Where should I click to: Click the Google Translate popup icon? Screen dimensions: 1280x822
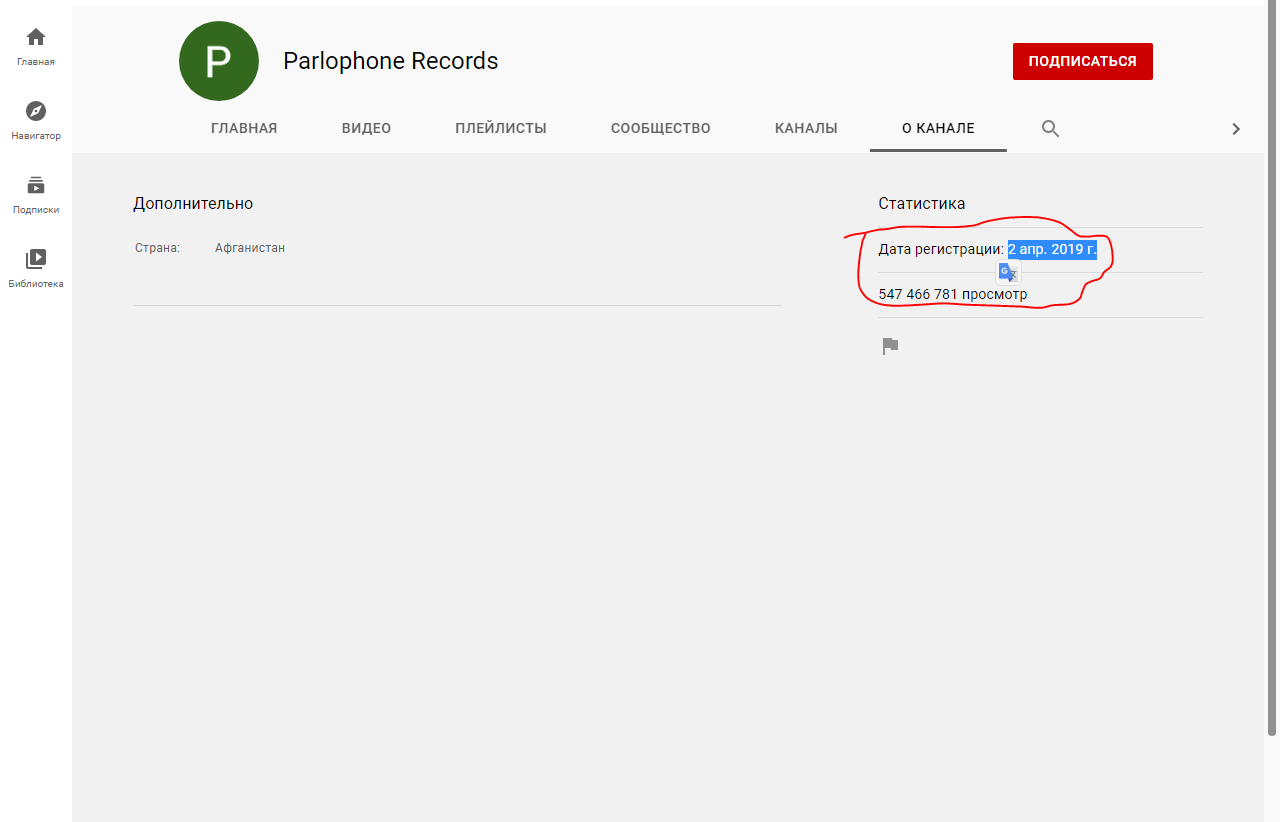[x=1008, y=272]
